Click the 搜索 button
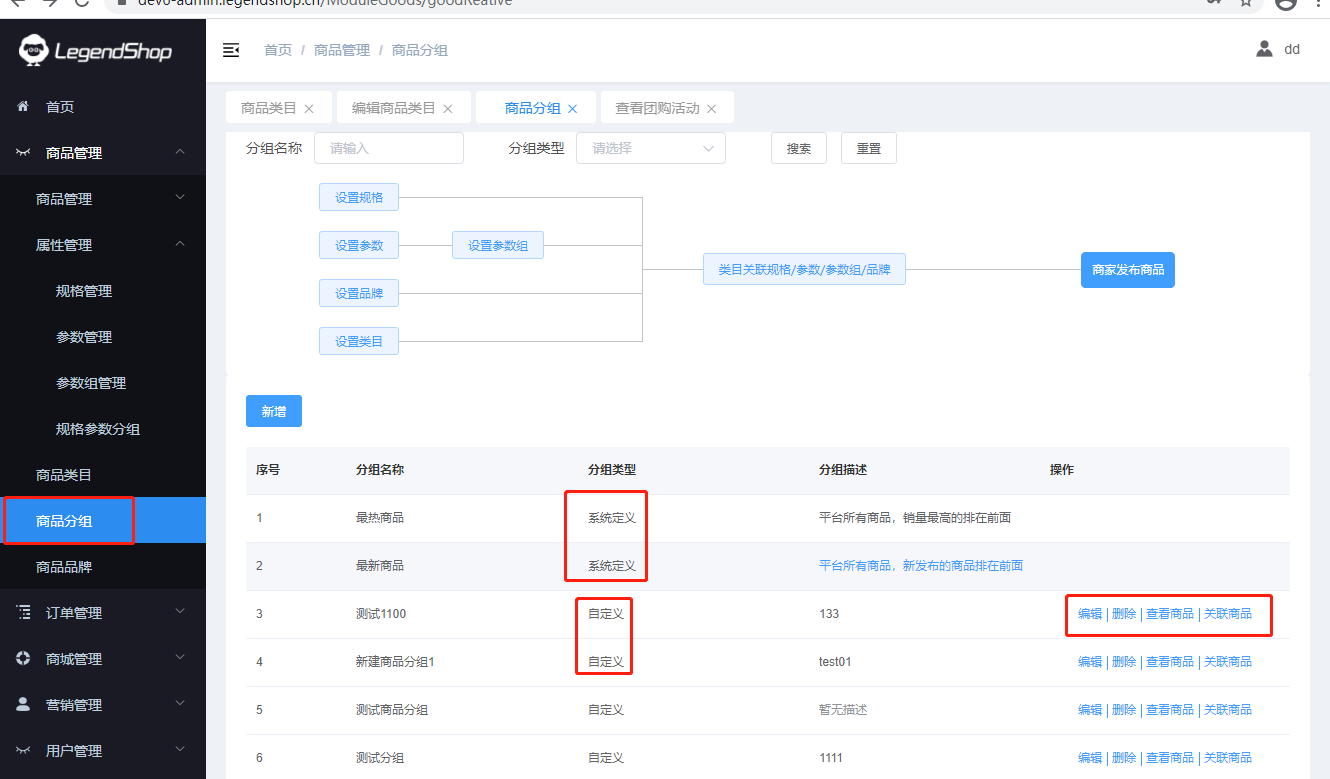Screen dimensions: 1330x779 click(x=798, y=148)
